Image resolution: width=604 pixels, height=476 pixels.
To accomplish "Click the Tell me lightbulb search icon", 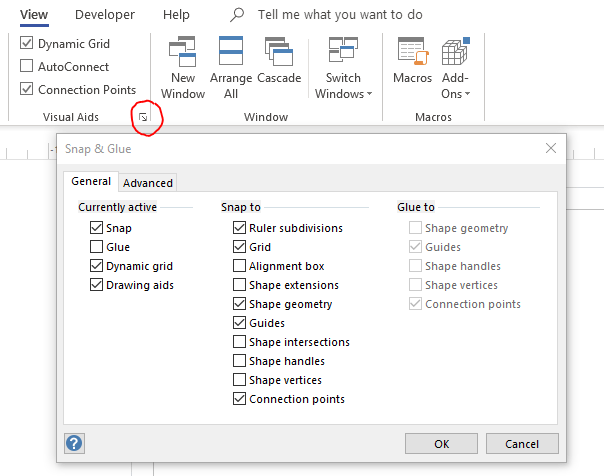I will pyautogui.click(x=237, y=15).
